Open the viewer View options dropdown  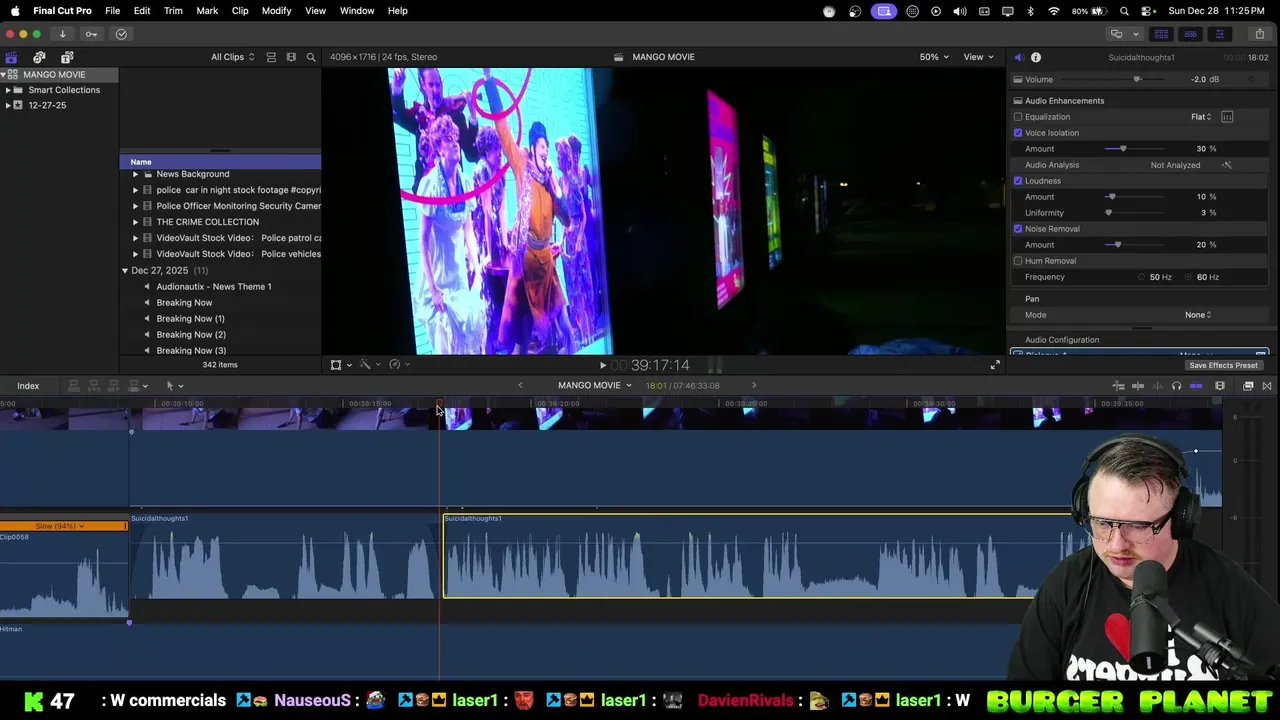(978, 57)
